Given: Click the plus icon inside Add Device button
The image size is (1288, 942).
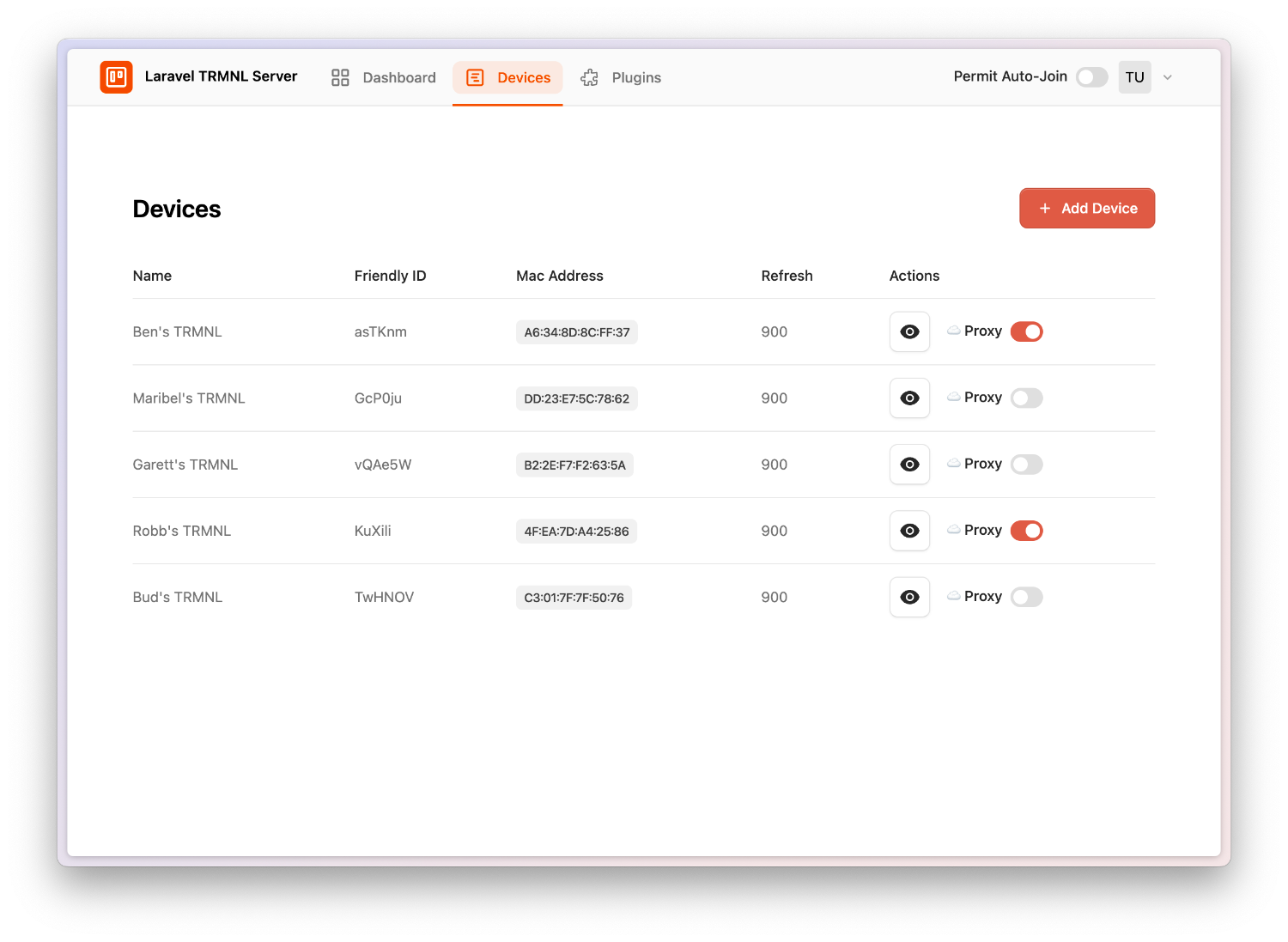Looking at the screenshot, I should [1044, 208].
